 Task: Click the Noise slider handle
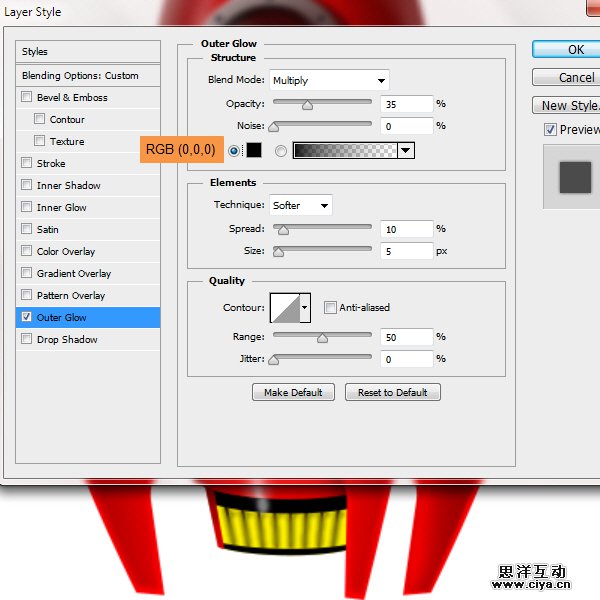[274, 127]
